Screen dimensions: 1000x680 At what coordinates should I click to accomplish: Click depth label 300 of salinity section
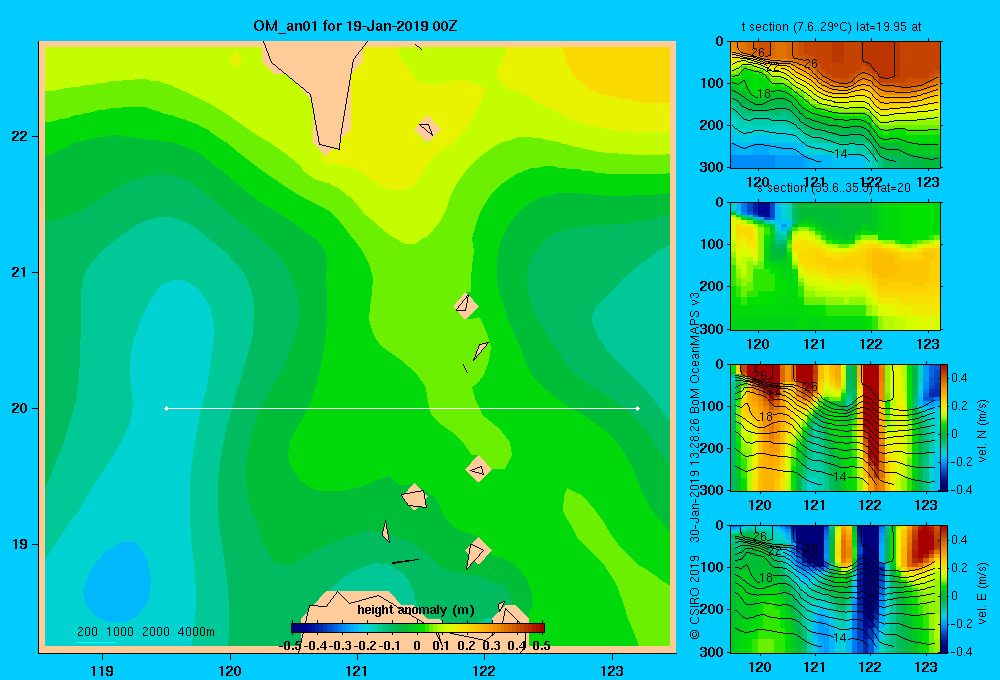pos(712,329)
